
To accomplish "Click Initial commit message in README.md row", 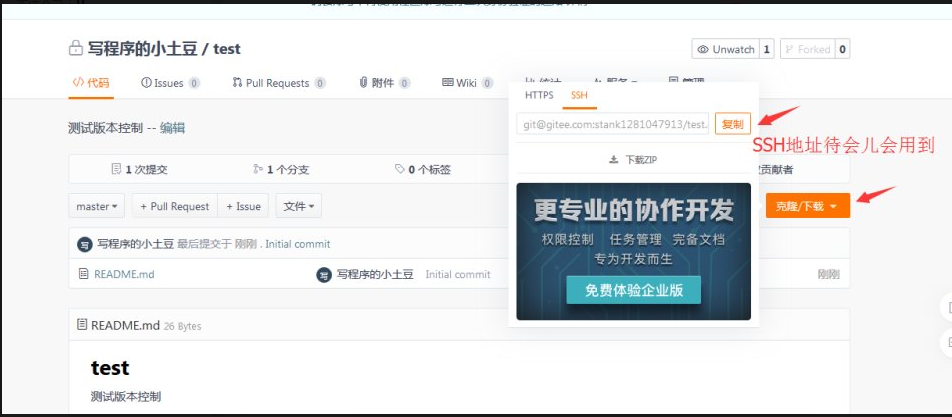I will [458, 274].
